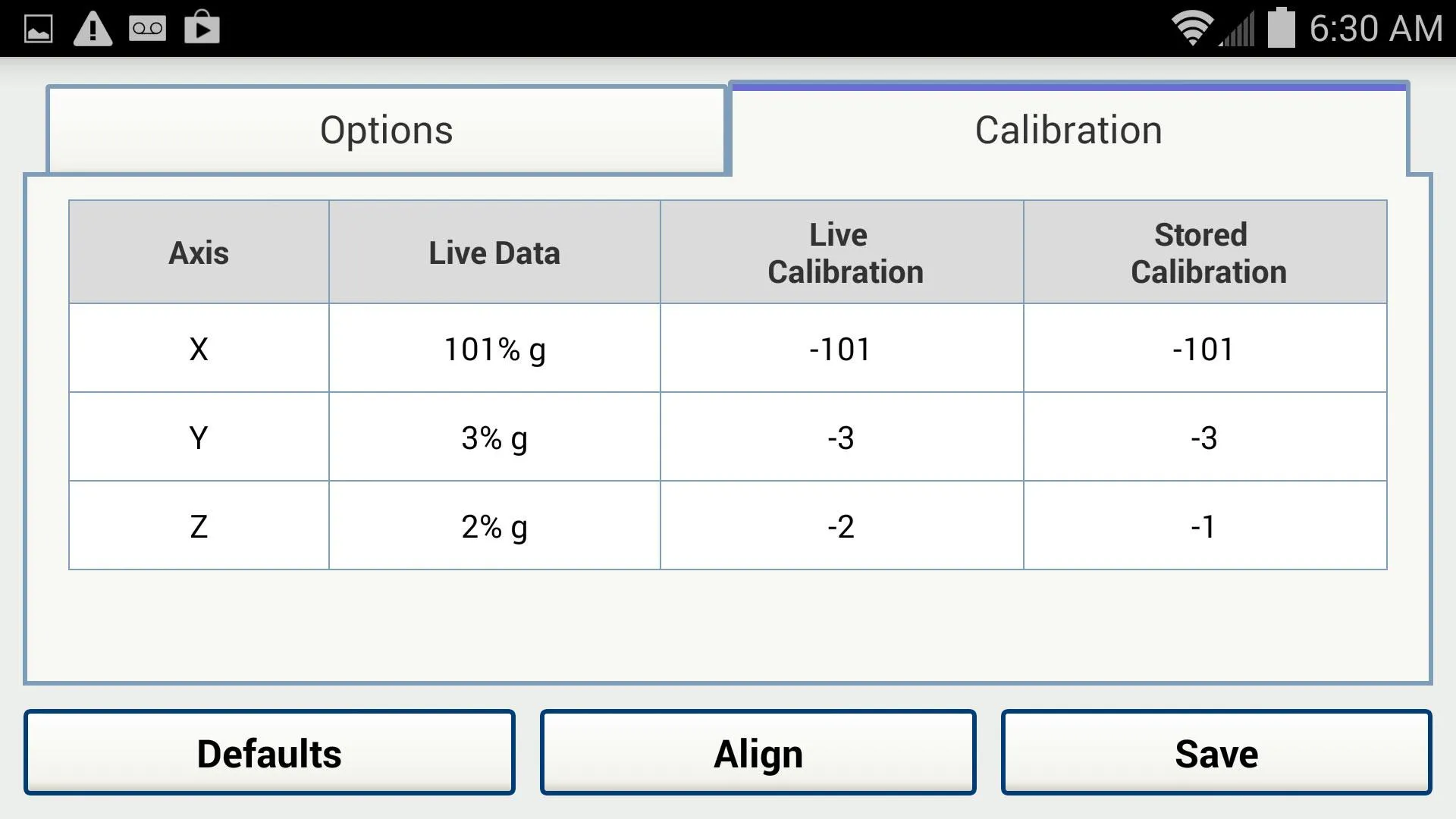Tap the Live Data column header
This screenshot has width=1456, height=819.
[x=494, y=253]
